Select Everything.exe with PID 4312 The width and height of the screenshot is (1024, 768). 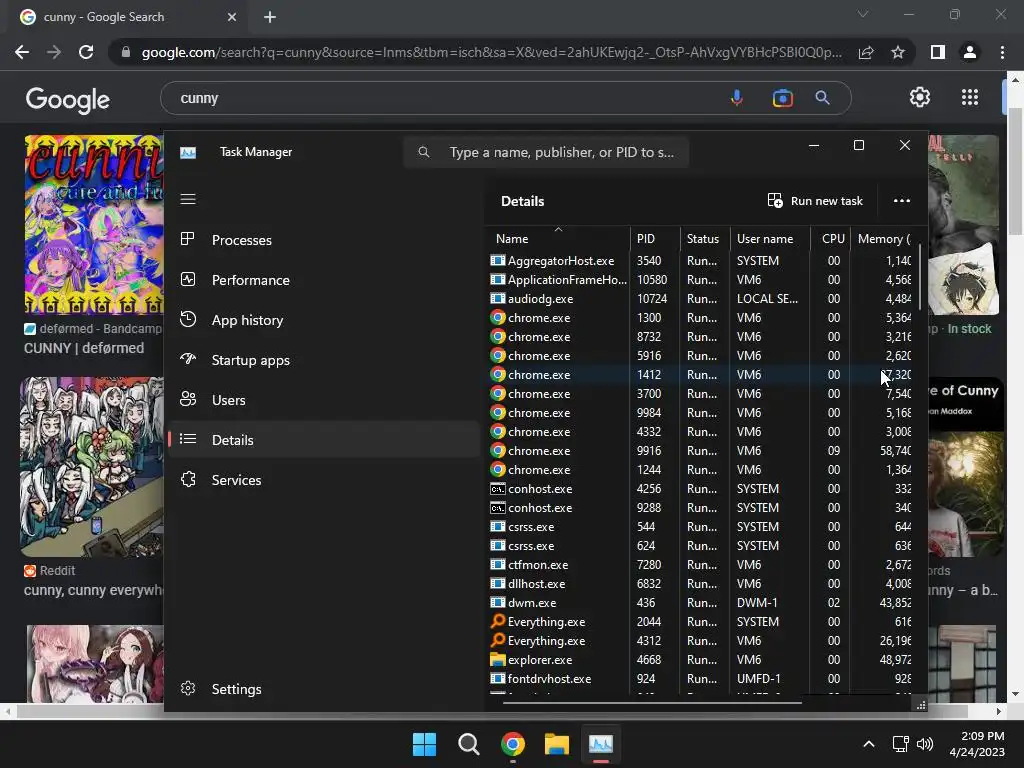coord(701,641)
